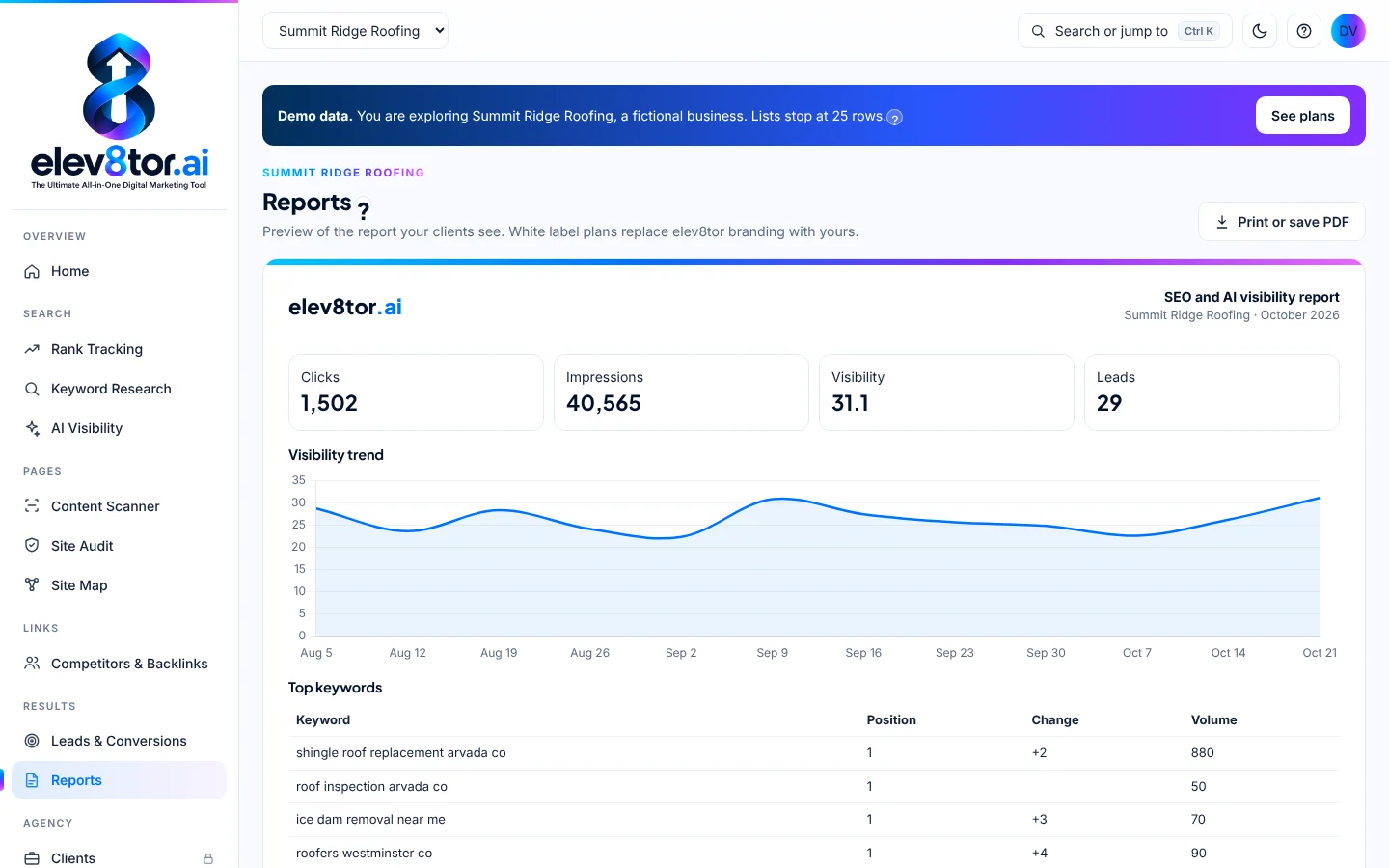Image resolution: width=1389 pixels, height=868 pixels.
Task: Click the elev8tor.ai logo in sidebar
Action: coord(120,111)
